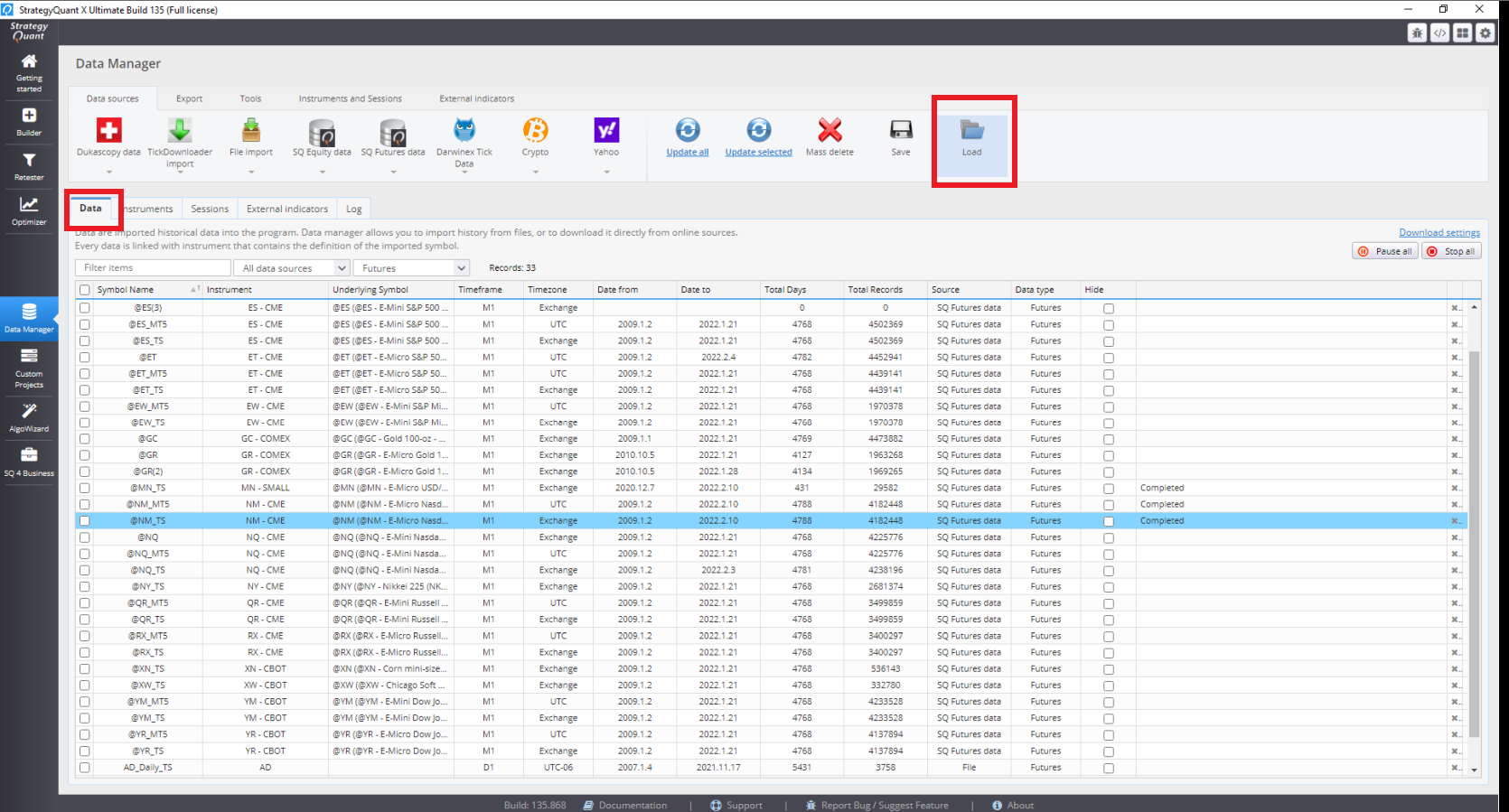Screen dimensions: 1509x812
Task: Tick the select-all checkbox in table header
Action: (85, 290)
